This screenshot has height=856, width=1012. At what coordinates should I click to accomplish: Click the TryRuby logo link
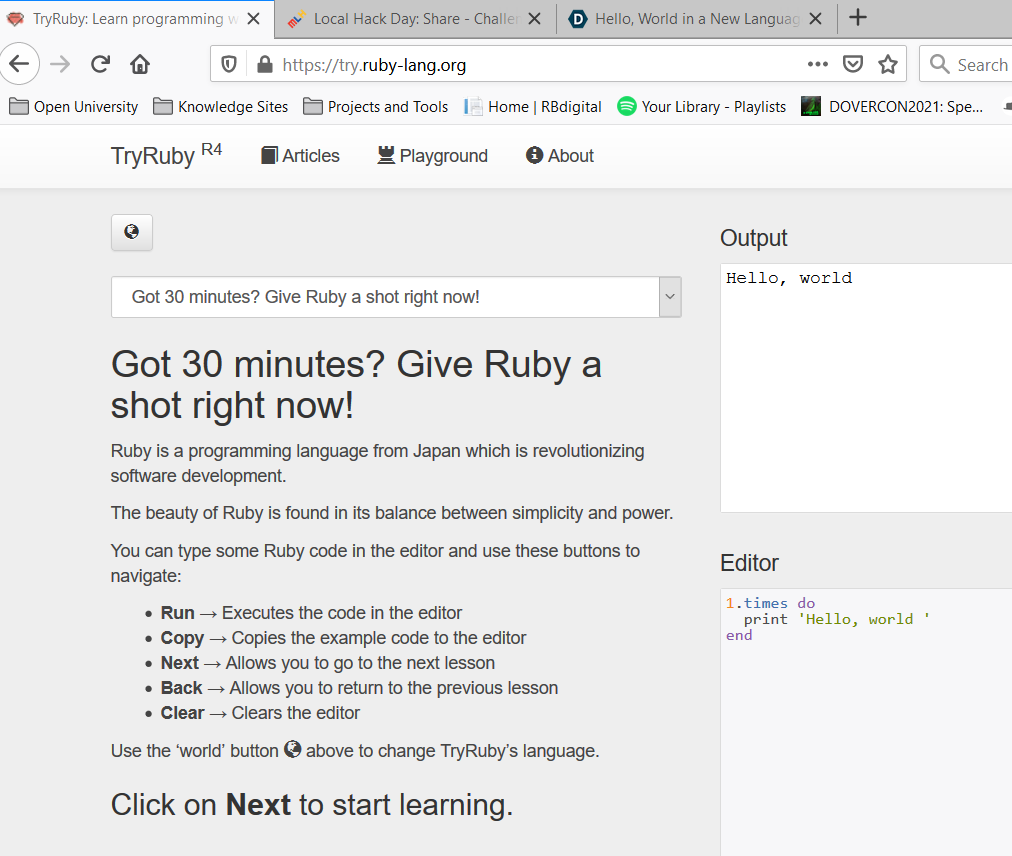pos(166,156)
